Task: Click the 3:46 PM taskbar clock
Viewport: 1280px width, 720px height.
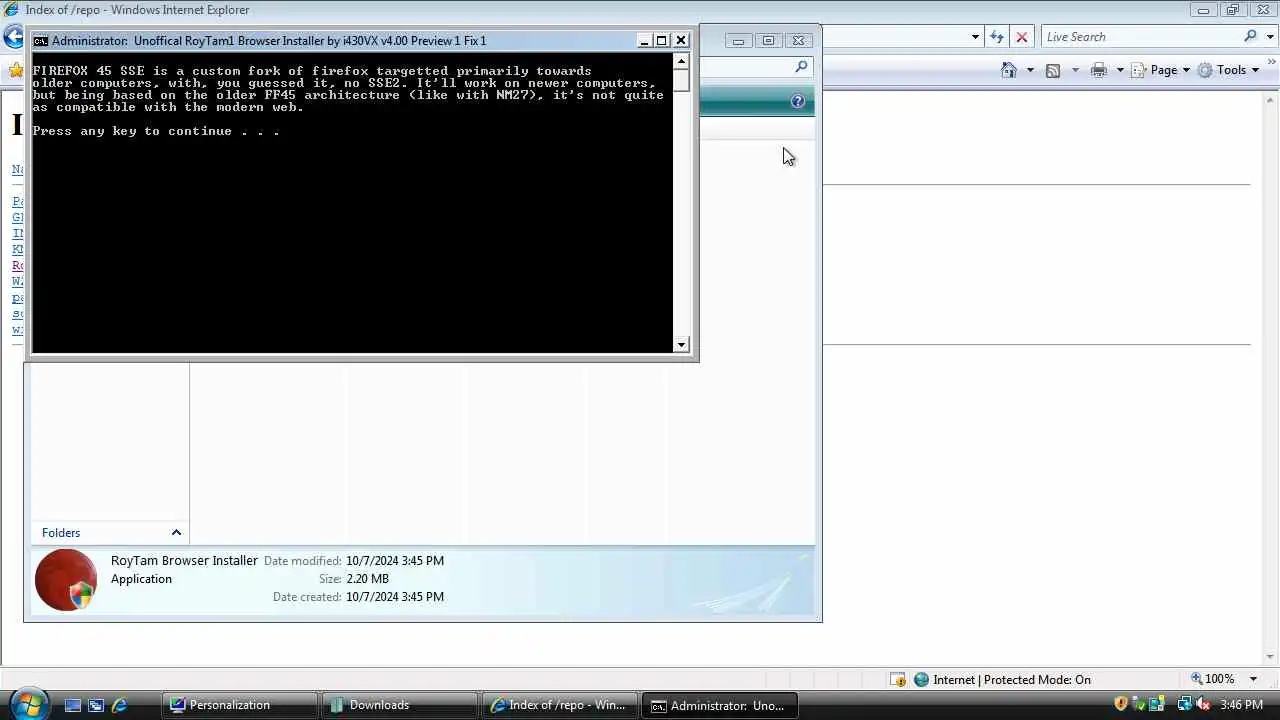Action: [x=1242, y=705]
